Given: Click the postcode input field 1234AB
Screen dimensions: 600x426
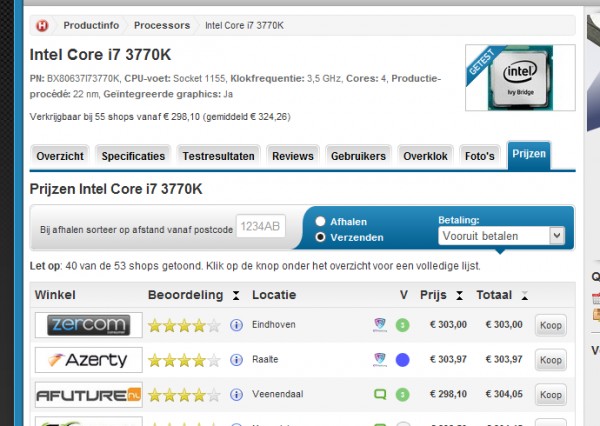Looking at the screenshot, I should pos(261,226).
